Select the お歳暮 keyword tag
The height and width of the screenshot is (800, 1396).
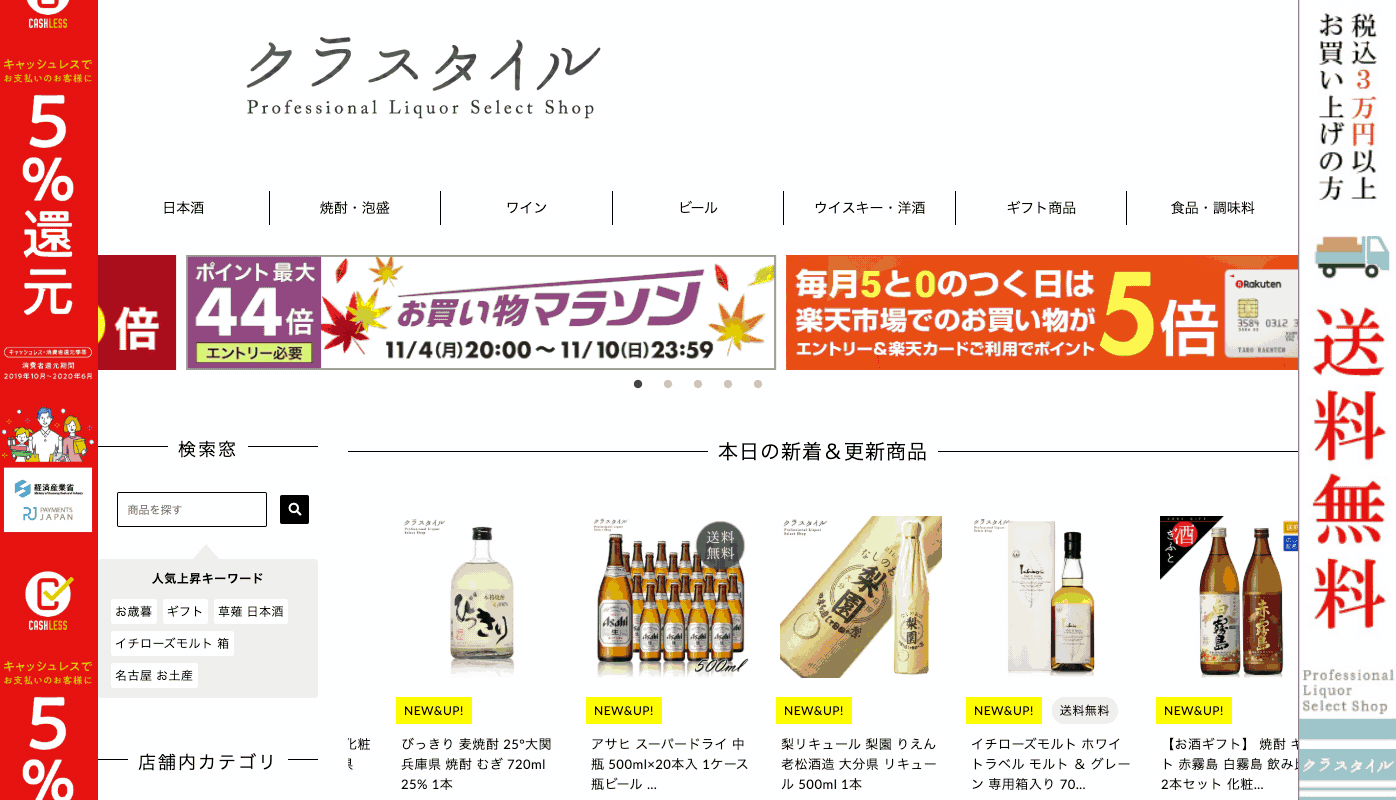pos(134,611)
